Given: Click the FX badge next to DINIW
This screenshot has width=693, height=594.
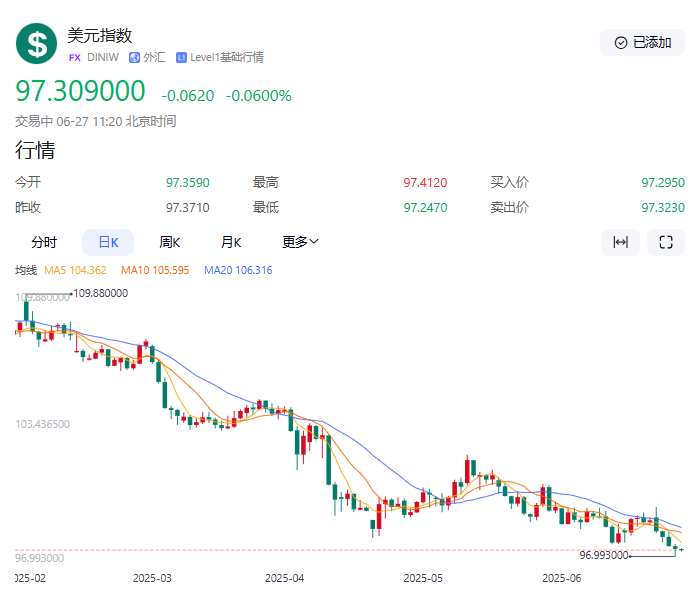Looking at the screenshot, I should pyautogui.click(x=75, y=57).
